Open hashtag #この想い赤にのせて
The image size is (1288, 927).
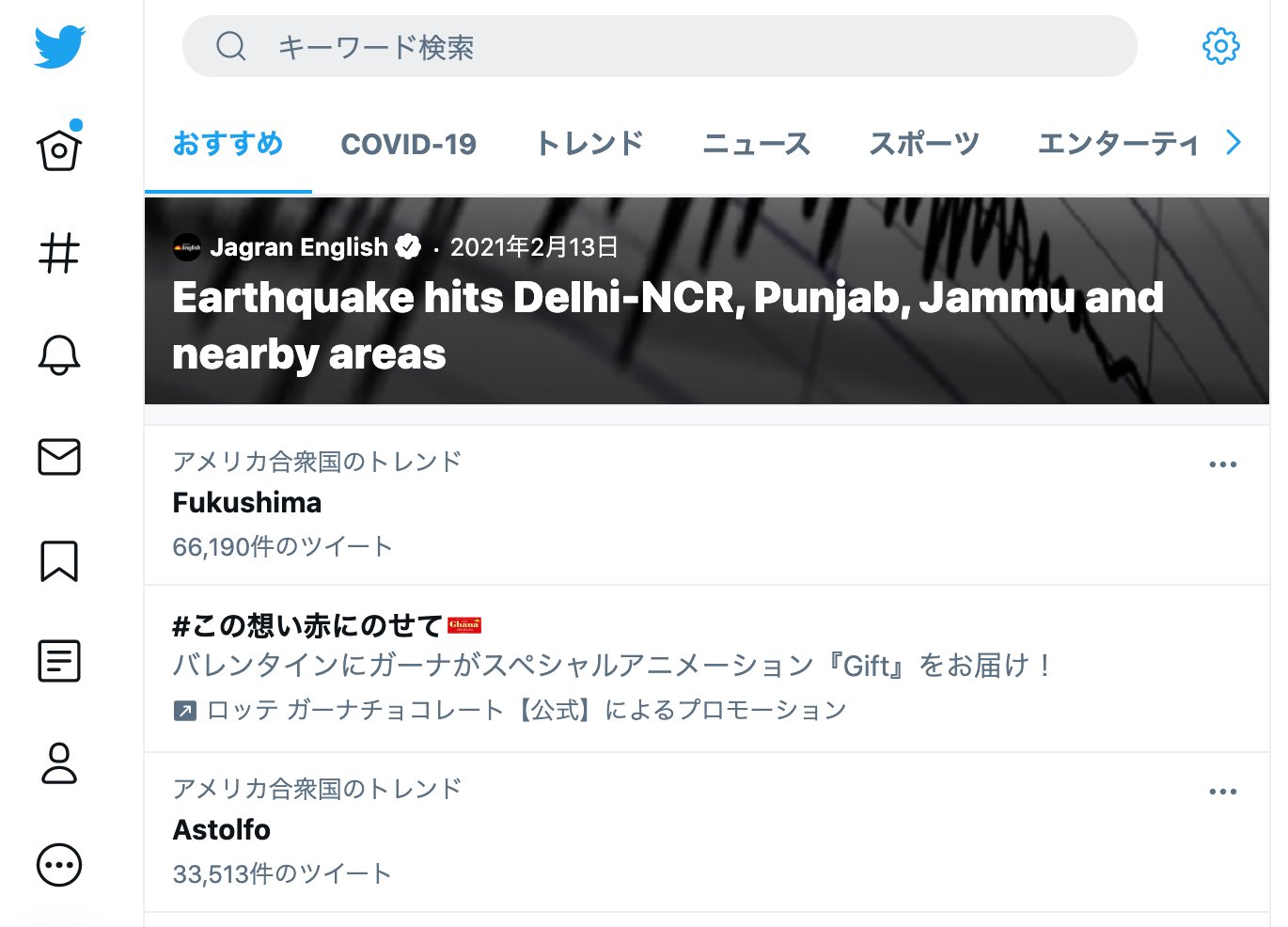pyautogui.click(x=307, y=625)
